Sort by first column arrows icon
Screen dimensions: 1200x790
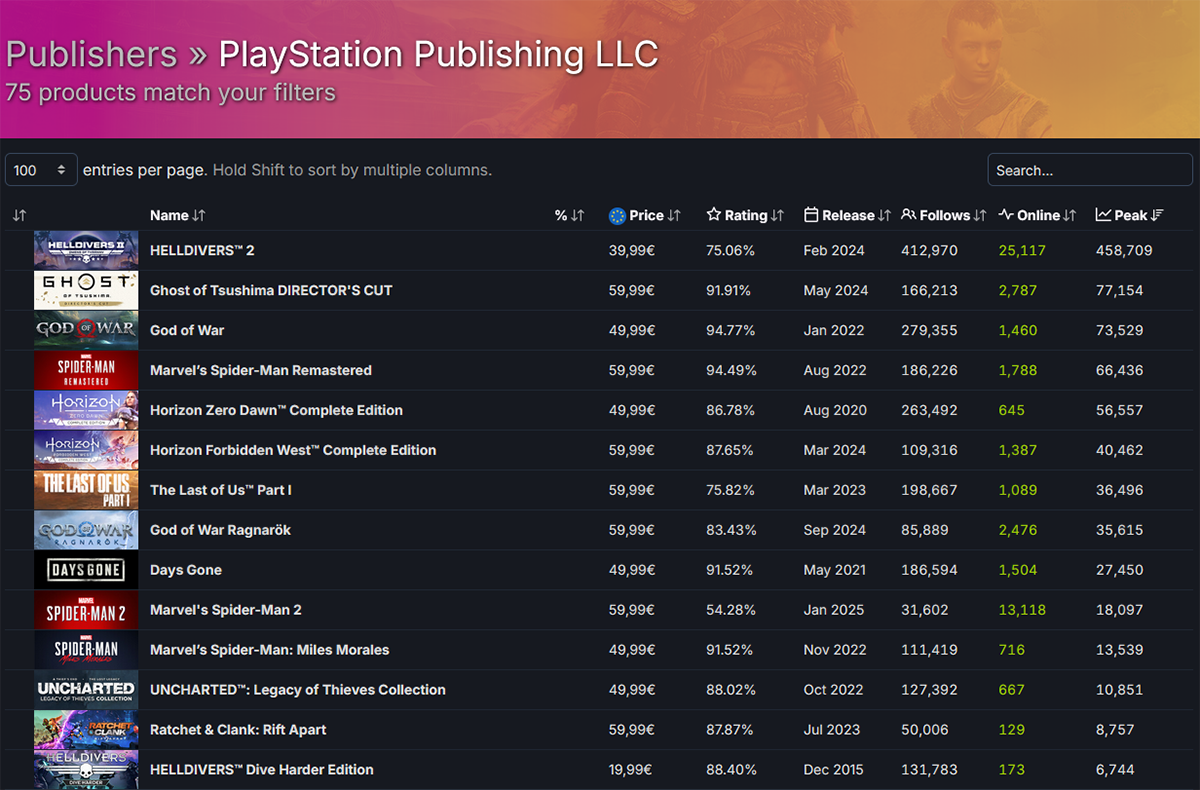click(x=19, y=215)
